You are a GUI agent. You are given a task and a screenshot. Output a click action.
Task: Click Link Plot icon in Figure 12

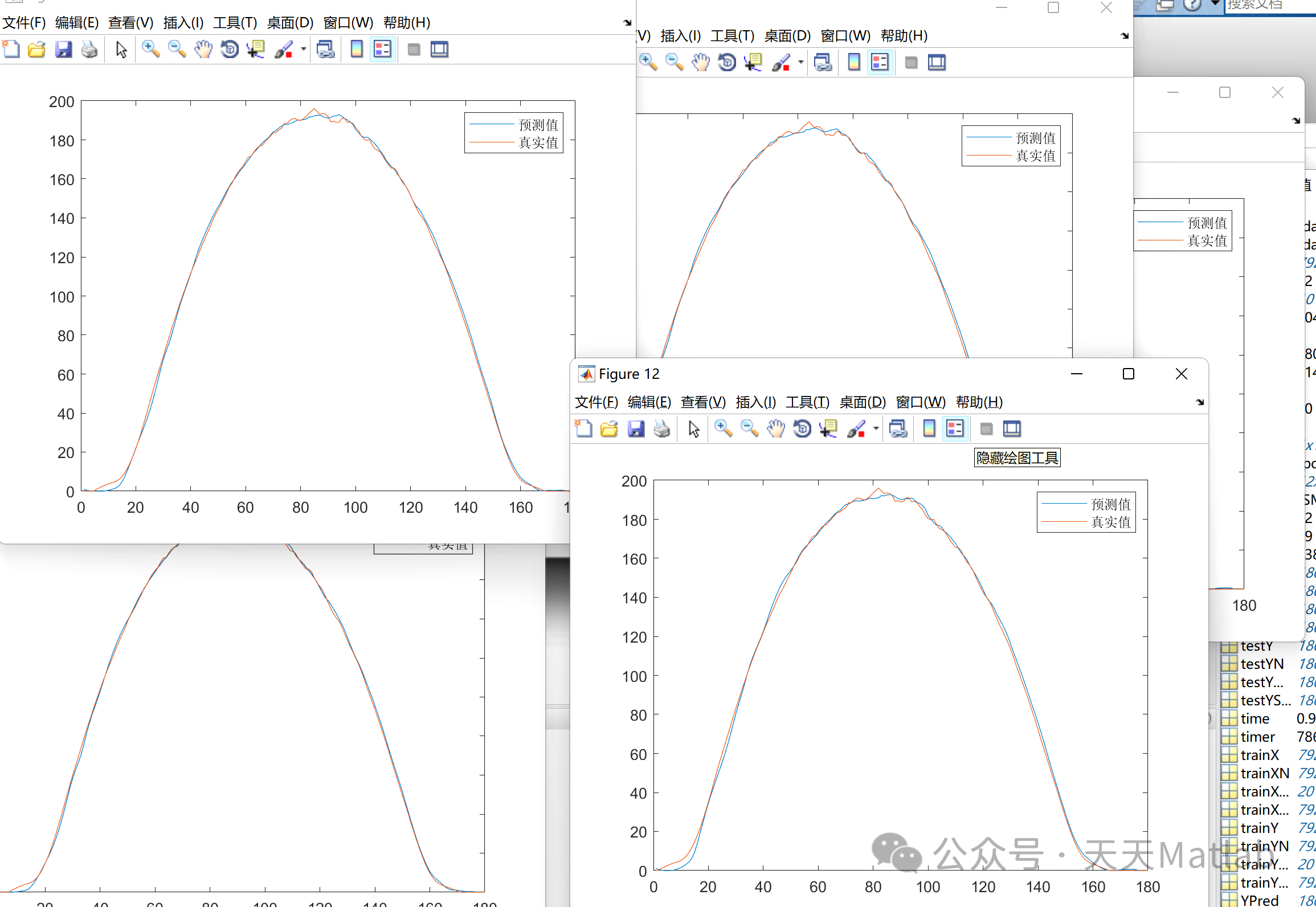[x=898, y=428]
